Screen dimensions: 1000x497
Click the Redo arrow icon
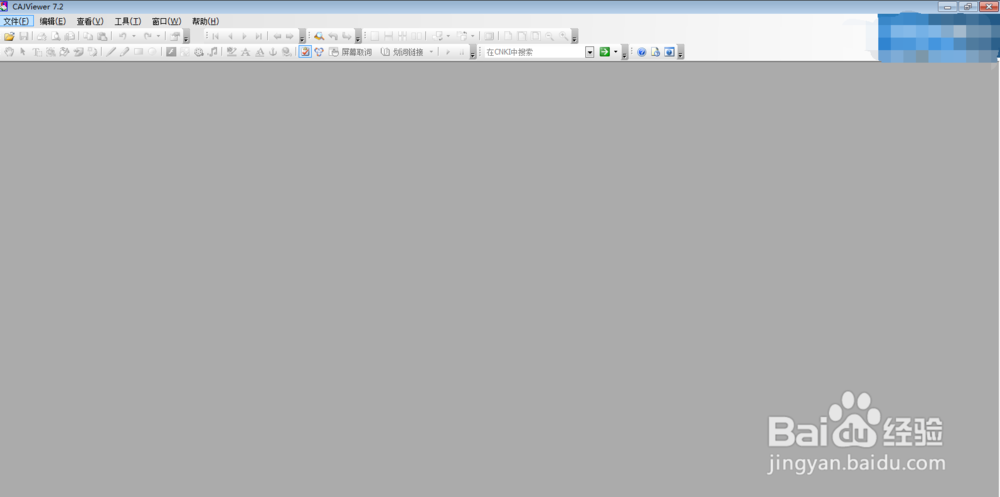147,36
